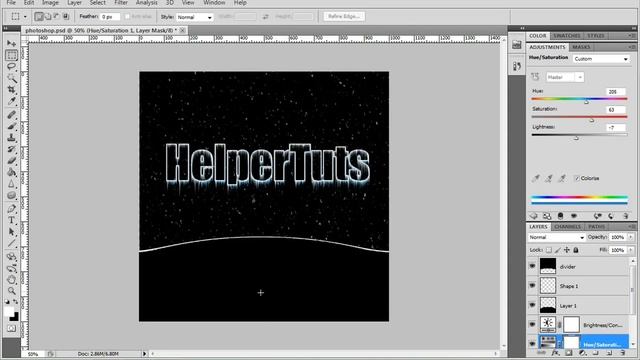This screenshot has height=360, width=640.
Task: Adjust the Hue slider
Action: pos(587,102)
